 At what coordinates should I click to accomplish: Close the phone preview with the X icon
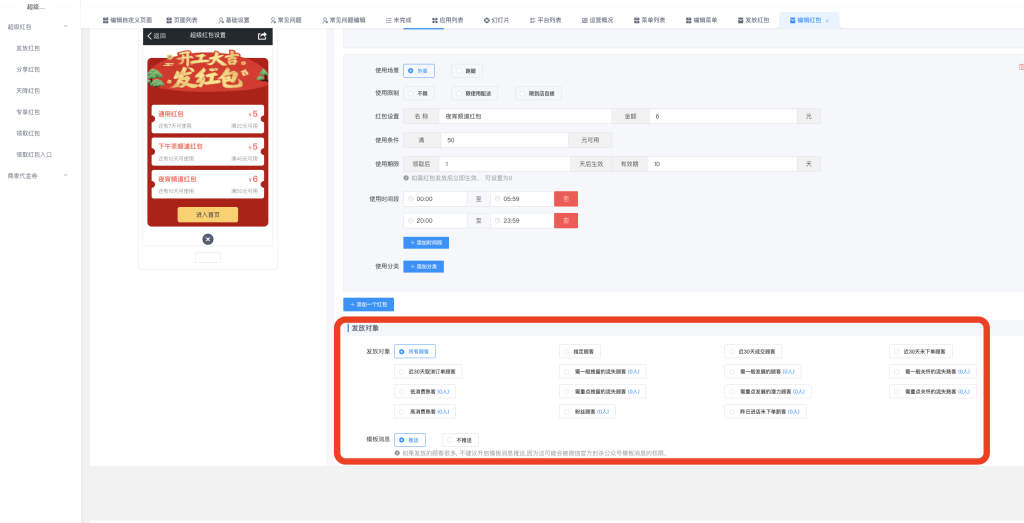tap(208, 239)
